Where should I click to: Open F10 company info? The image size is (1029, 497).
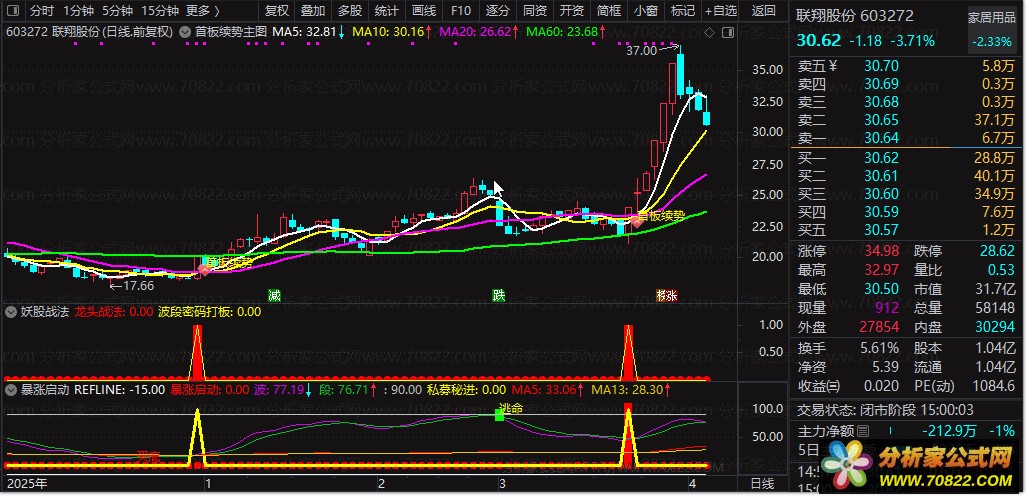click(x=461, y=11)
